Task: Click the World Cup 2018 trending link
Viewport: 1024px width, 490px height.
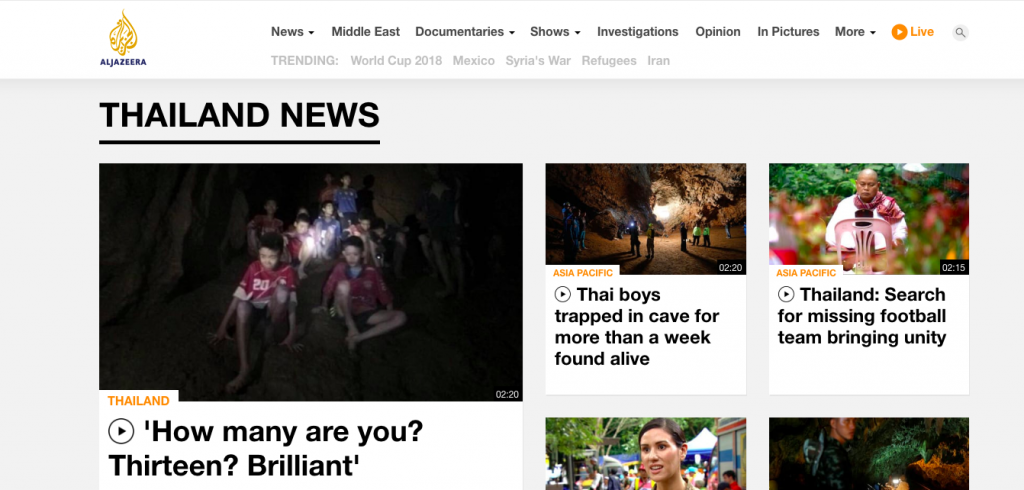Action: point(396,61)
